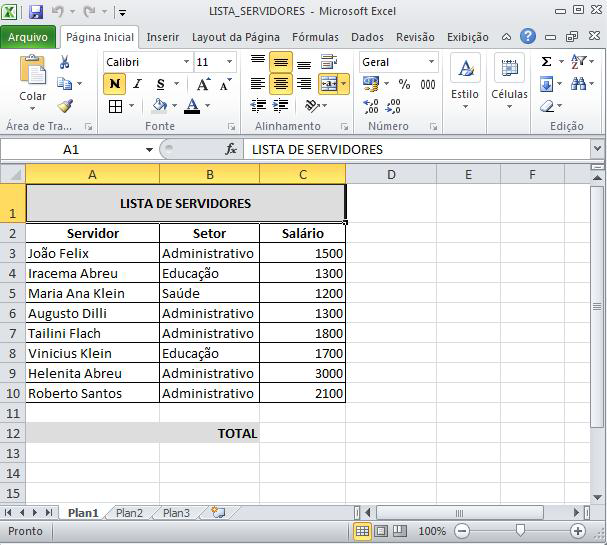This screenshot has height=545, width=607.
Task: Apply font color red A
Action: coord(192,105)
